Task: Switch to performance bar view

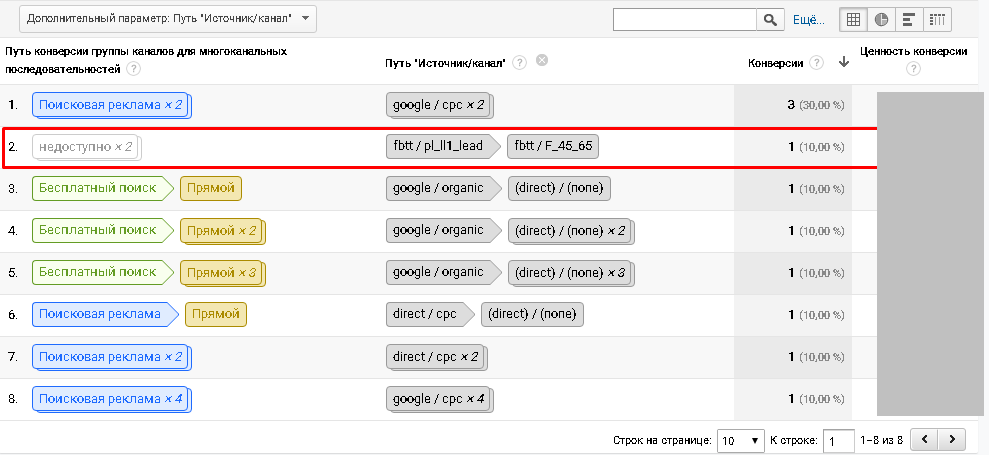Action: [x=909, y=19]
